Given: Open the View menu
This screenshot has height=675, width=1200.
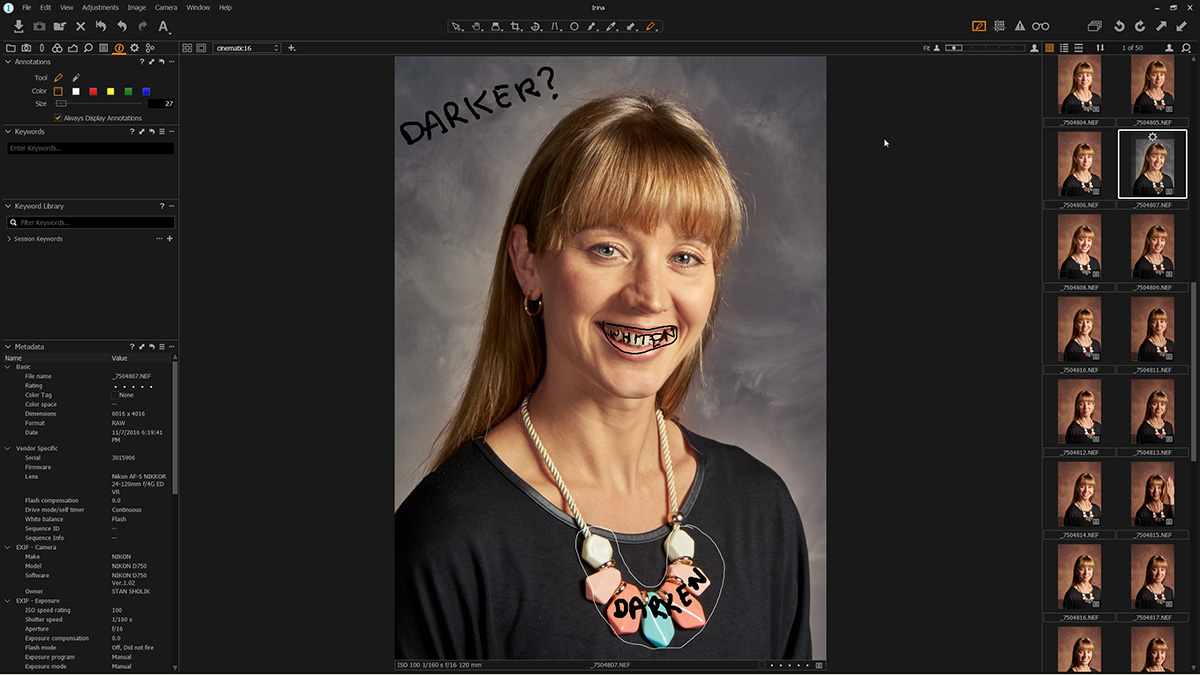Looking at the screenshot, I should point(66,7).
